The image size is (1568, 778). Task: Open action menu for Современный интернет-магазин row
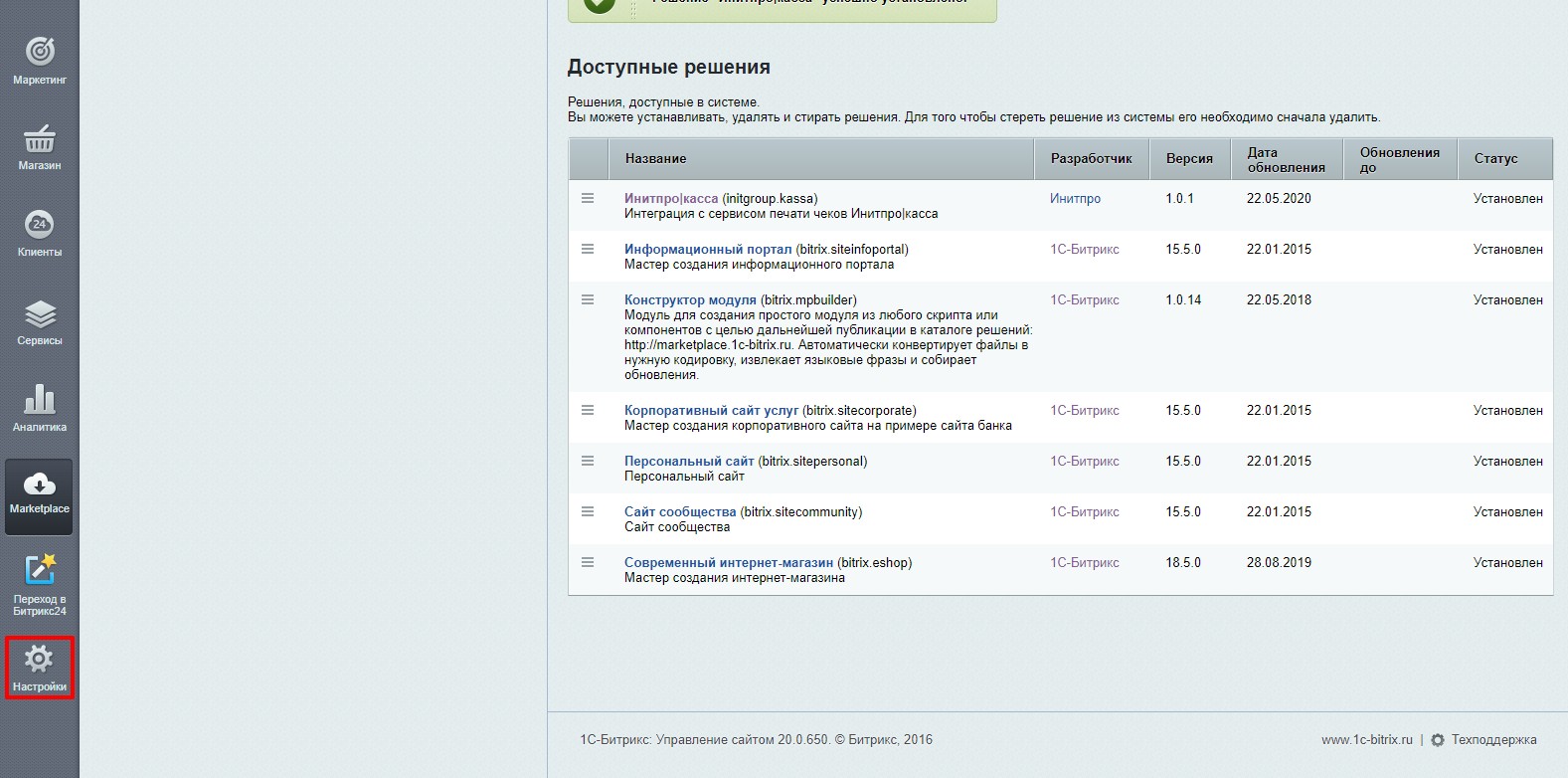coord(588,562)
